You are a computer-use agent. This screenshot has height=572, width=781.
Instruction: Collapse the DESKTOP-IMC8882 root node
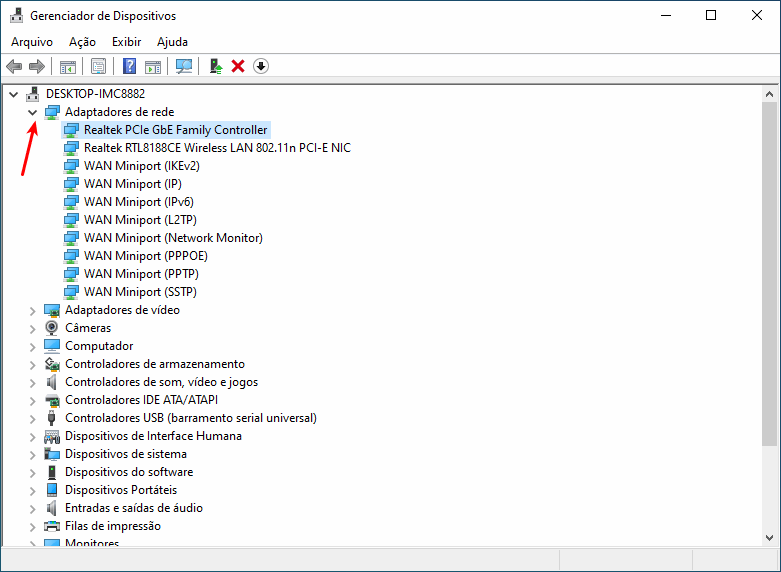point(13,94)
